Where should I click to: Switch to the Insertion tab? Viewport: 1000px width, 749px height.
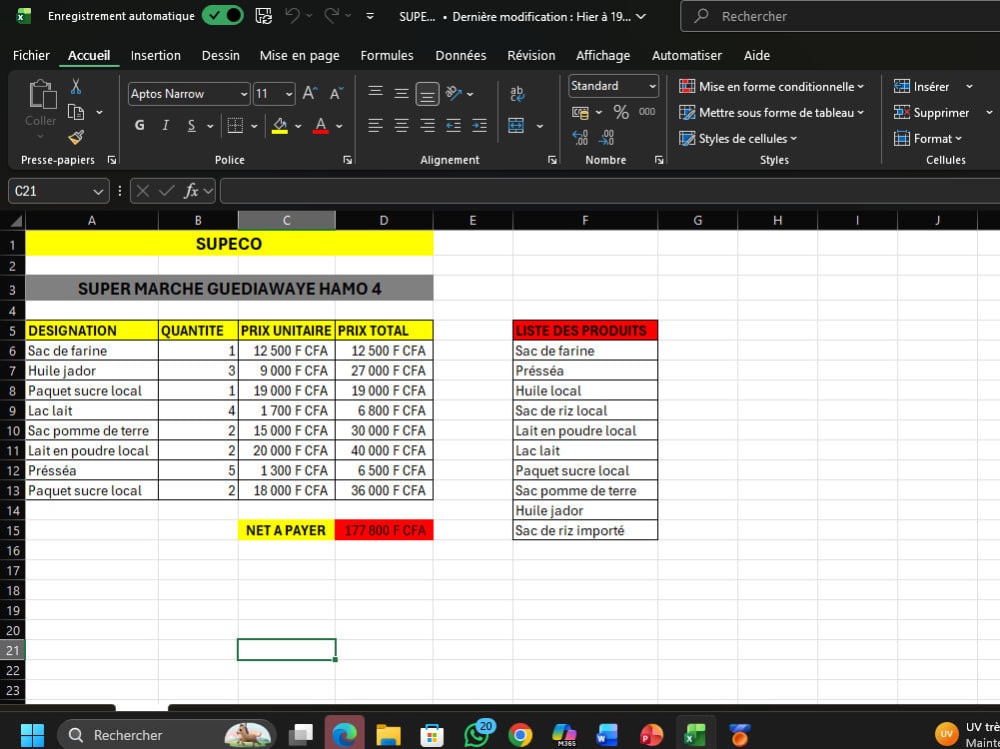pos(156,56)
